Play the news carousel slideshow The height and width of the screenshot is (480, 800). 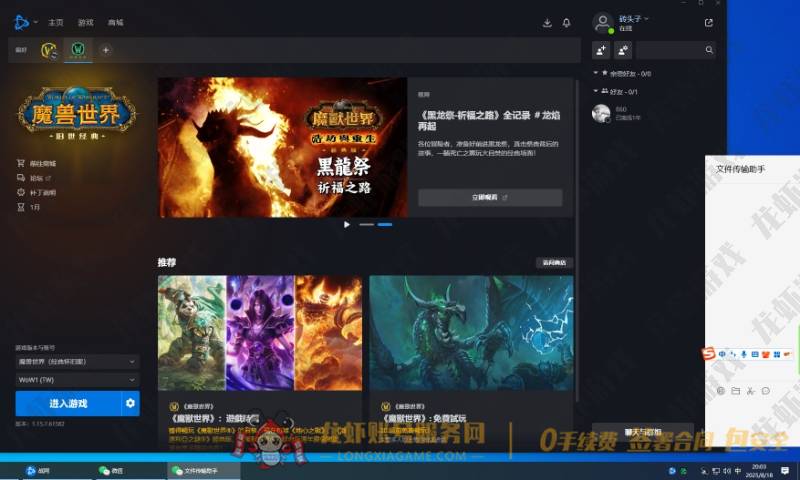click(x=347, y=224)
